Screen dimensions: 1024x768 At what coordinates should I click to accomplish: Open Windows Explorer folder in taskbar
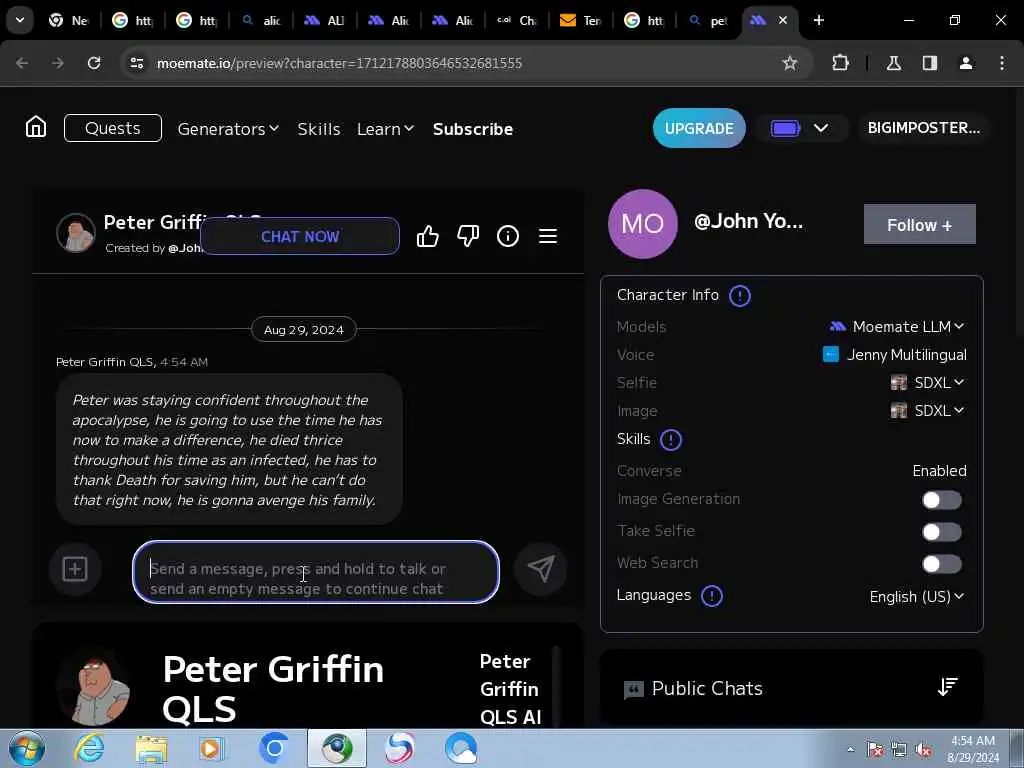pyautogui.click(x=152, y=749)
